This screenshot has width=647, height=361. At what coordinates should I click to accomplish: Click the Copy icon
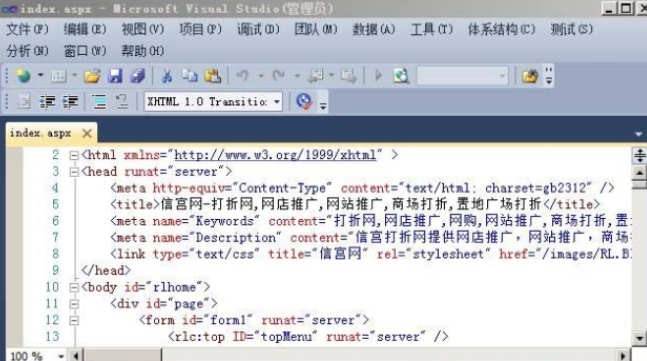point(190,76)
